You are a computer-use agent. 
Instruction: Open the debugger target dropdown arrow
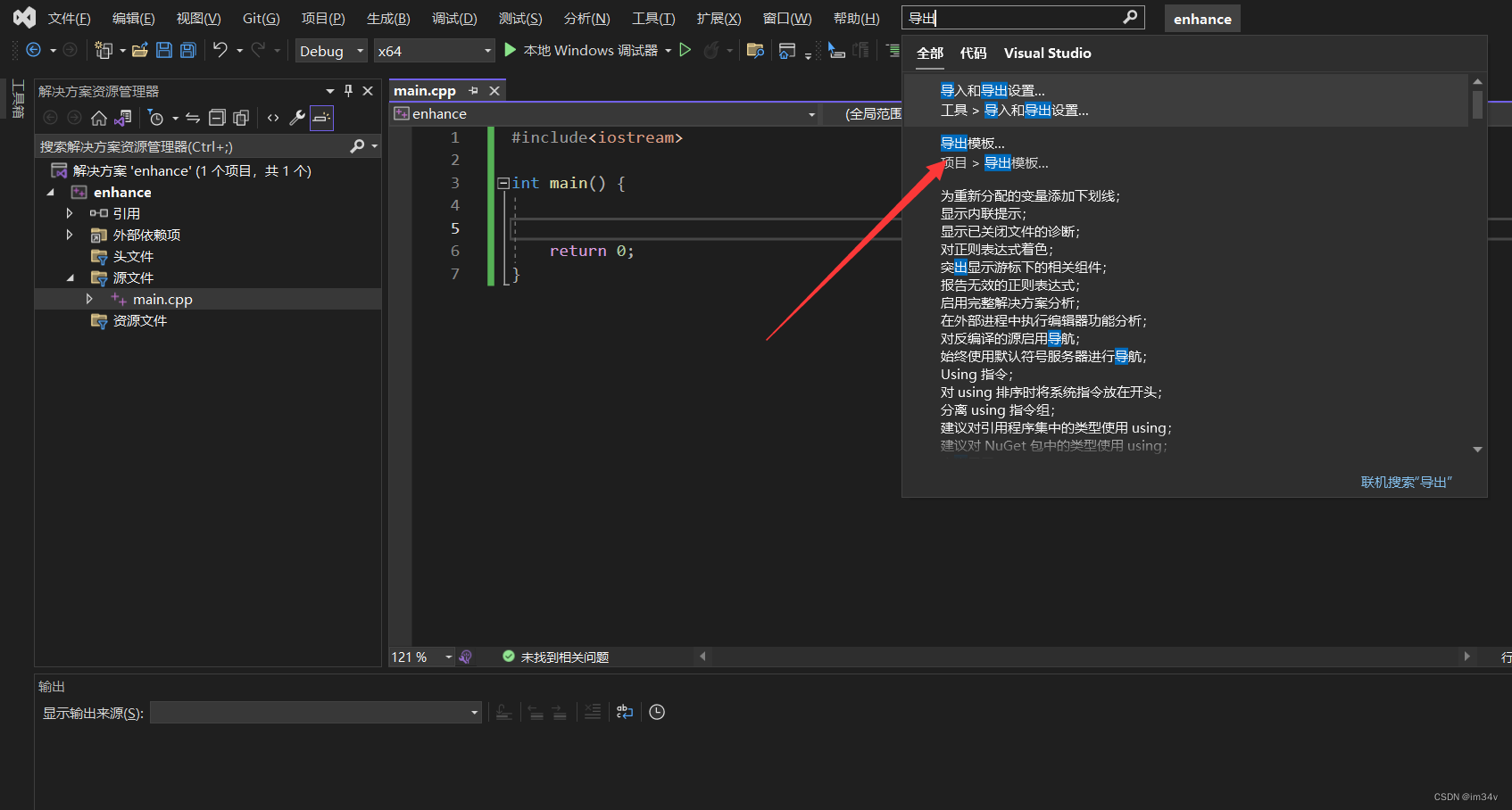coord(668,51)
